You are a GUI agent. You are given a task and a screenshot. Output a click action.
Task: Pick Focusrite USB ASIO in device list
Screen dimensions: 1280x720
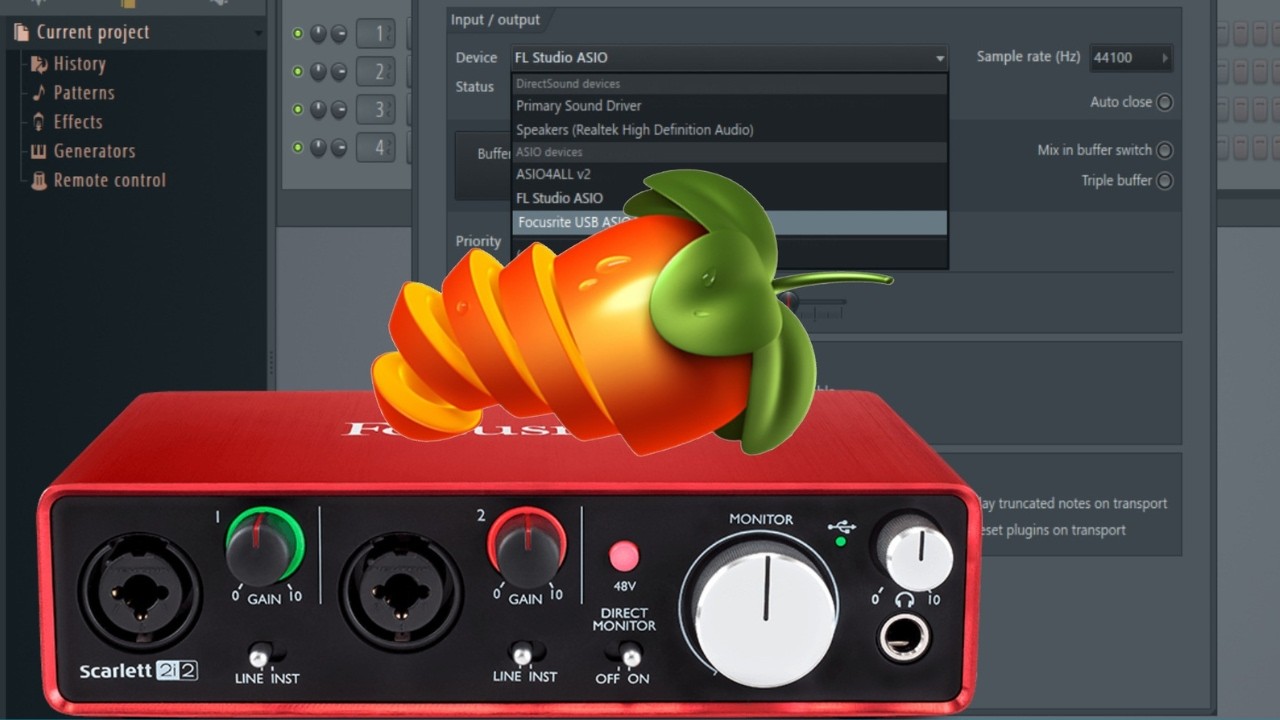[729, 222]
